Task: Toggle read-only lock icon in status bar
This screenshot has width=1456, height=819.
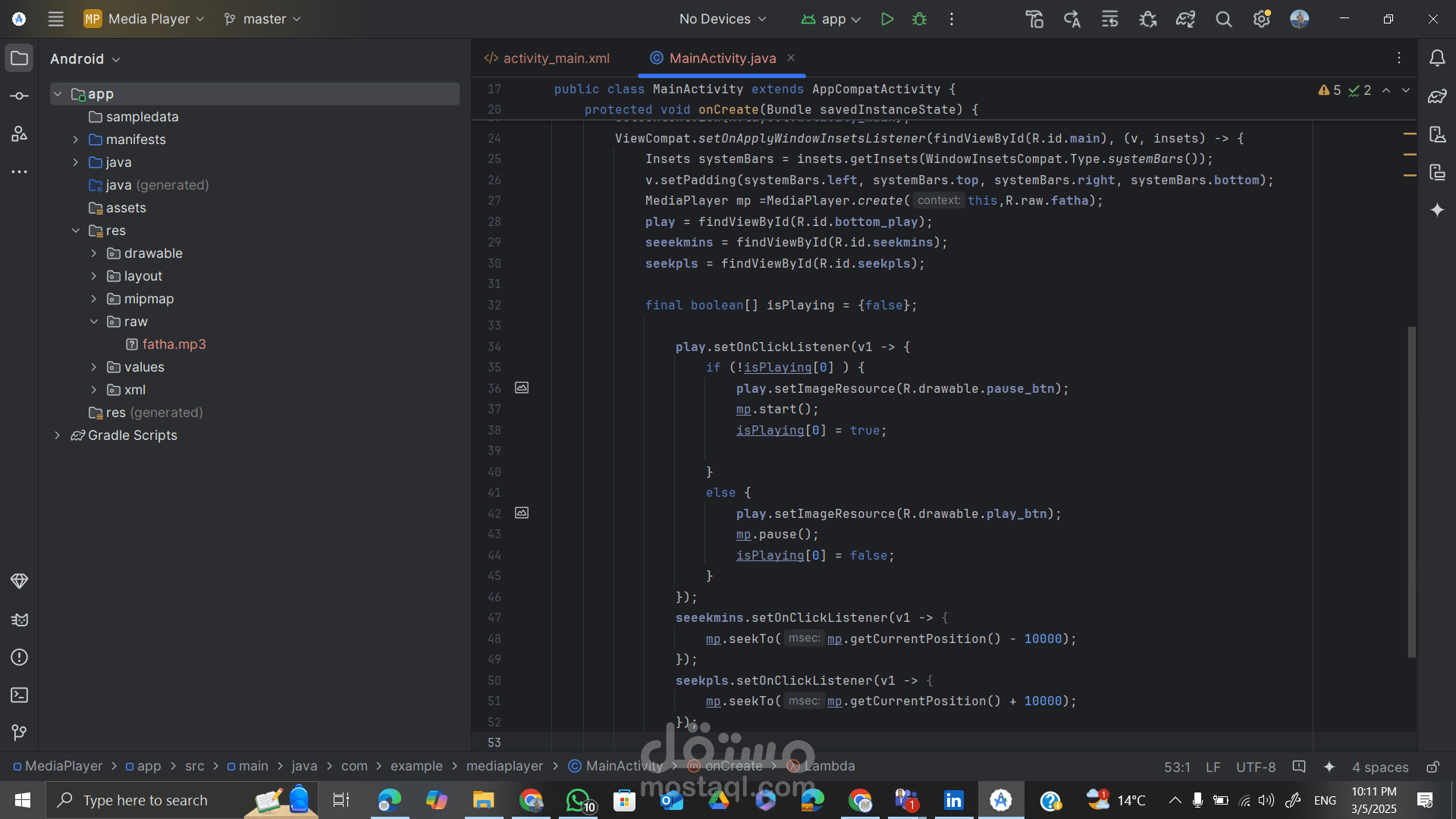Action: coord(1432,767)
